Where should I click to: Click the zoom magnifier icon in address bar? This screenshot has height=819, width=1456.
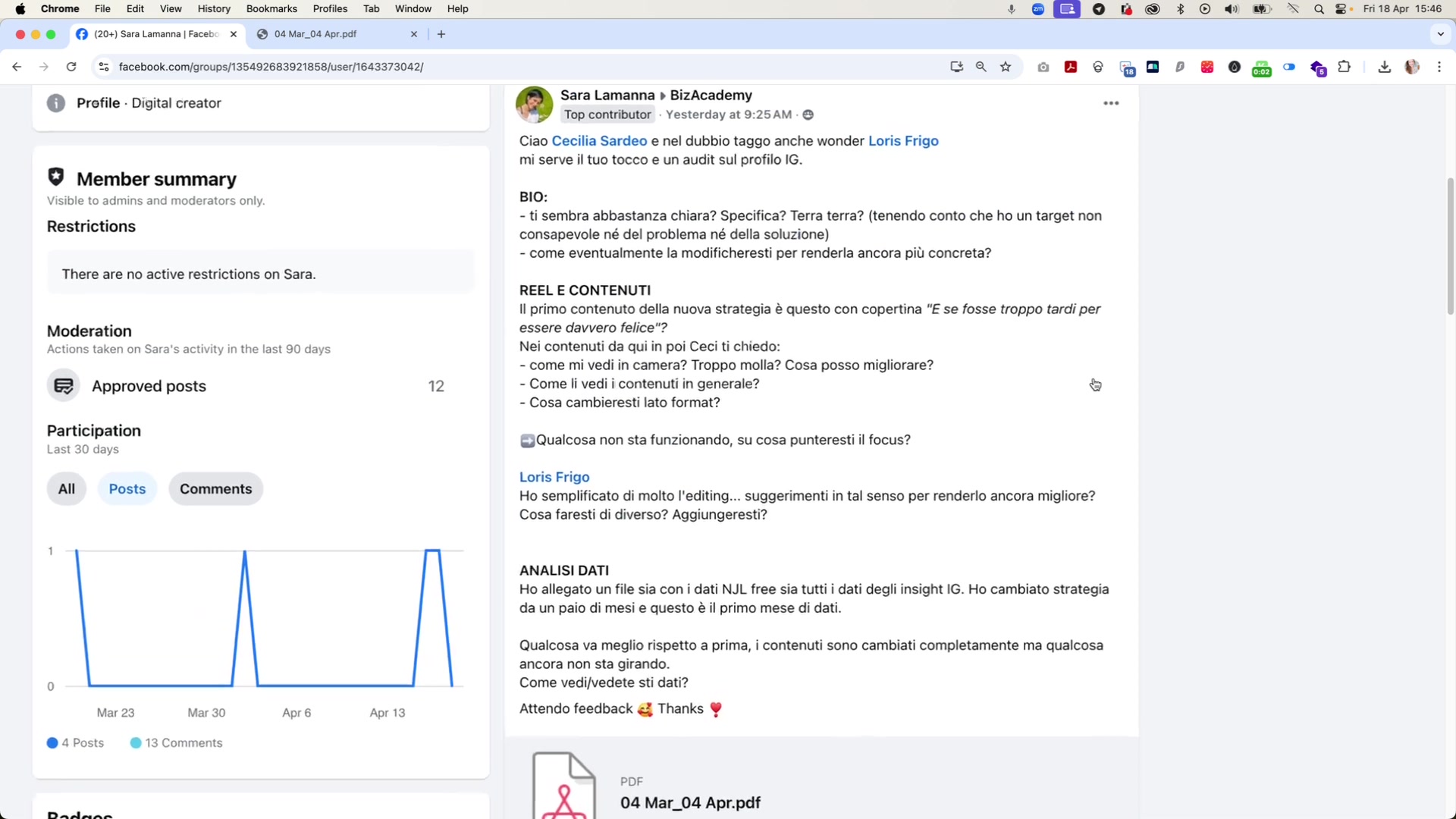[981, 67]
